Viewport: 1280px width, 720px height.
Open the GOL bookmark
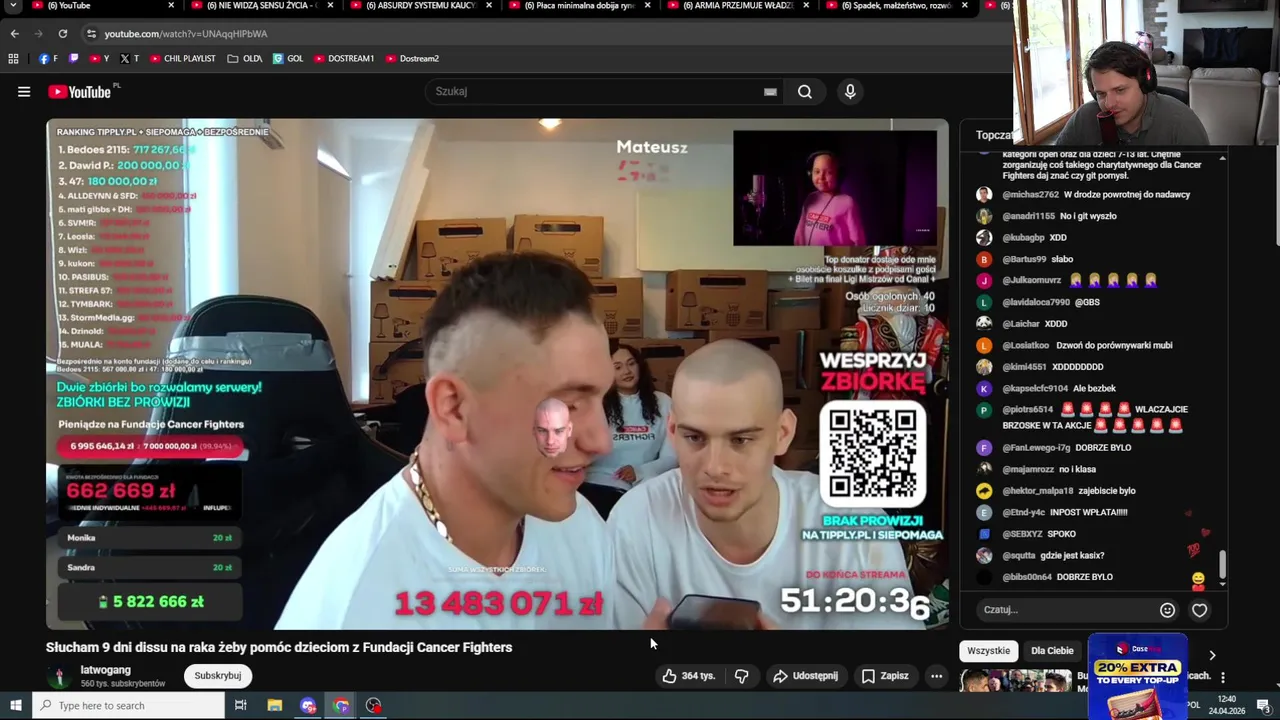point(288,59)
